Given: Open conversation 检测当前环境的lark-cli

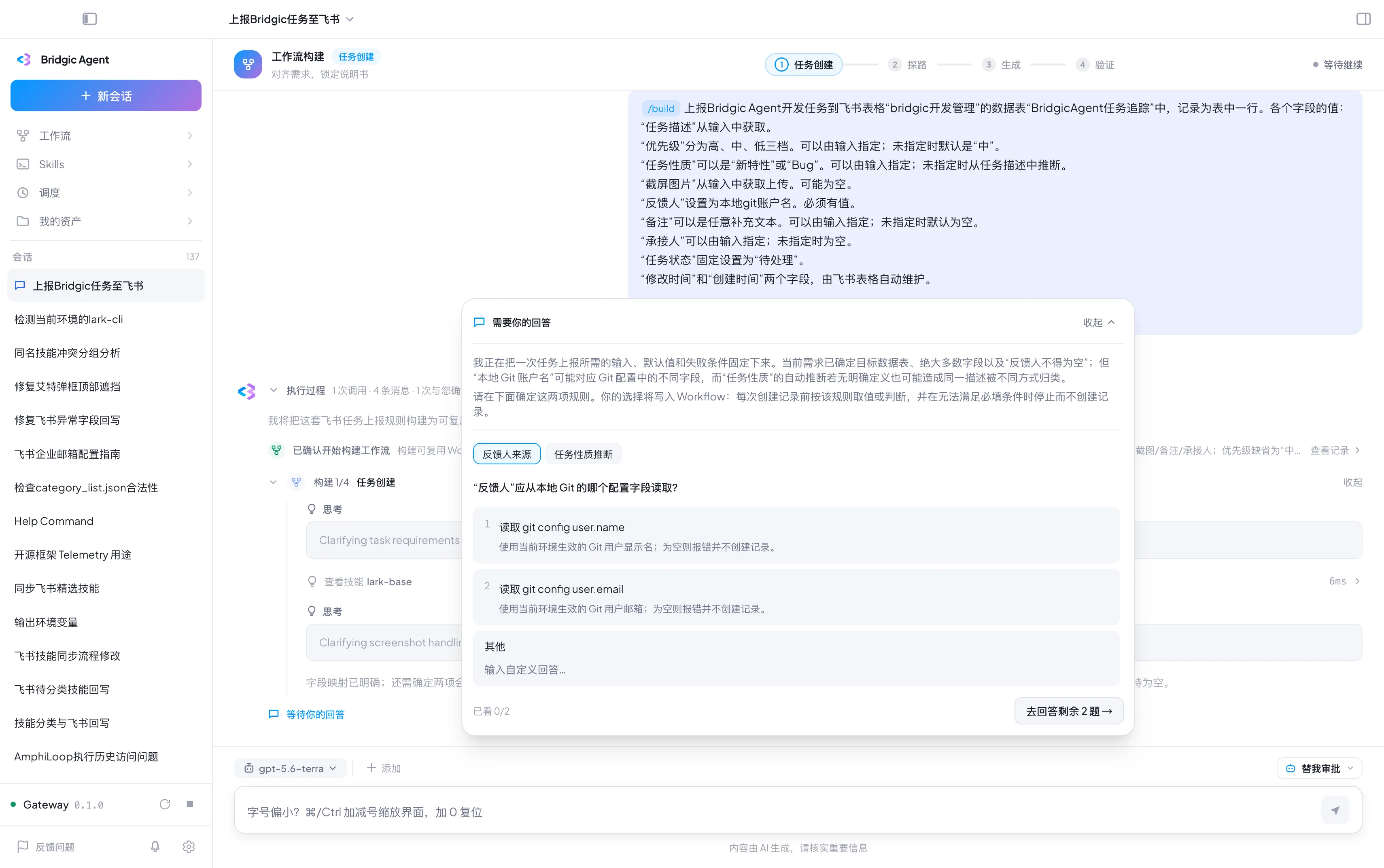Looking at the screenshot, I should [106, 319].
